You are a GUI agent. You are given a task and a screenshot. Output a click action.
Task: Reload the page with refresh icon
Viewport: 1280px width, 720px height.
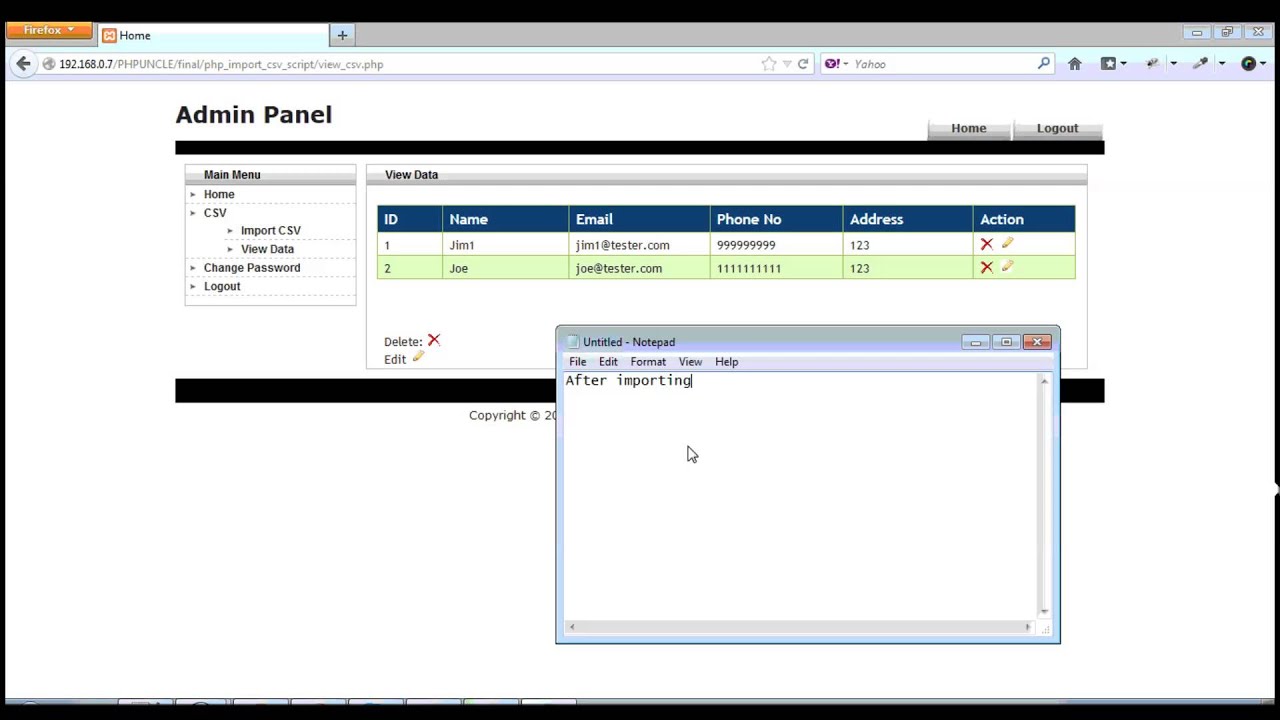point(803,64)
